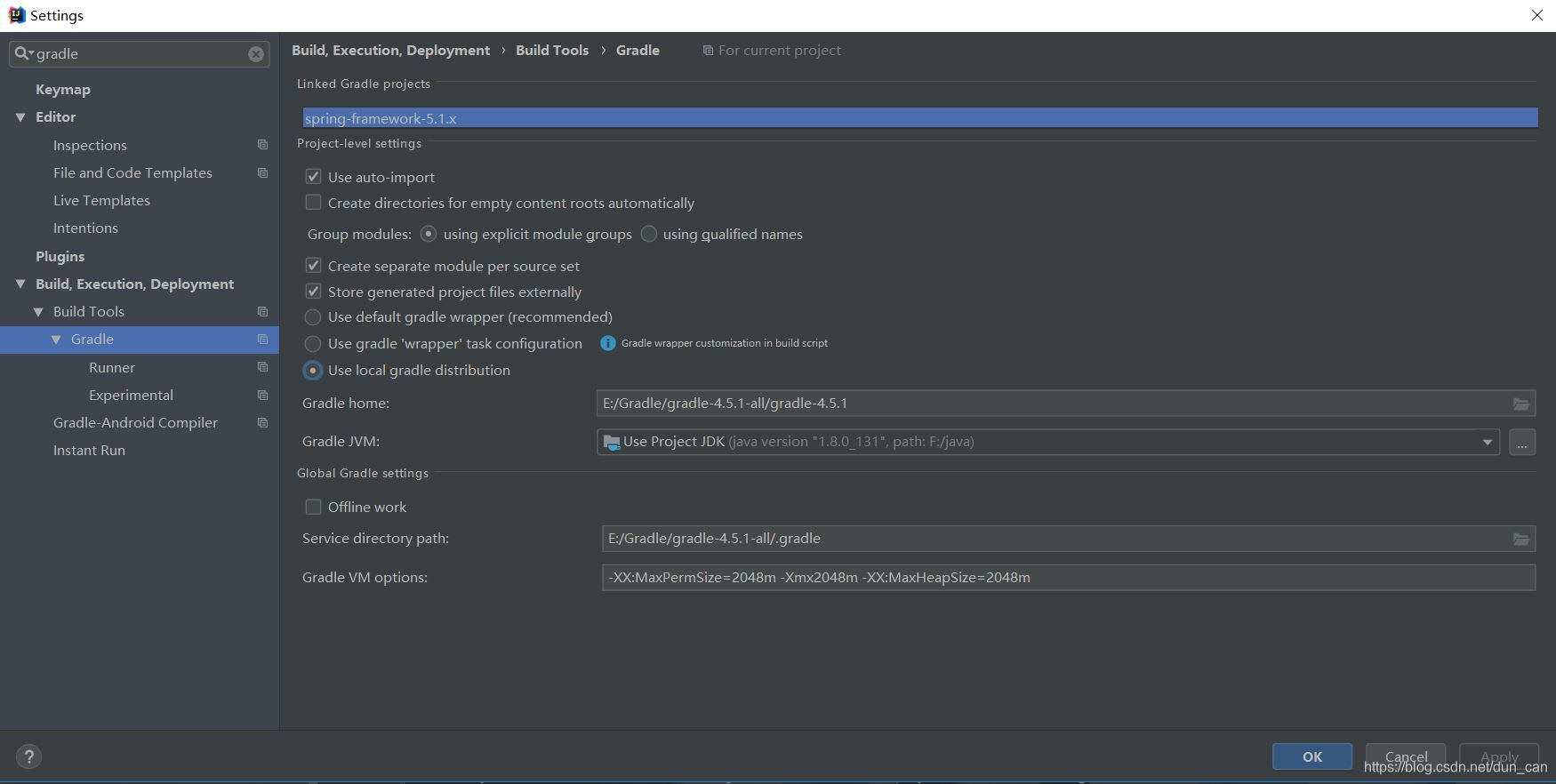Click Gradle wrapper customization in build script text

[725, 343]
